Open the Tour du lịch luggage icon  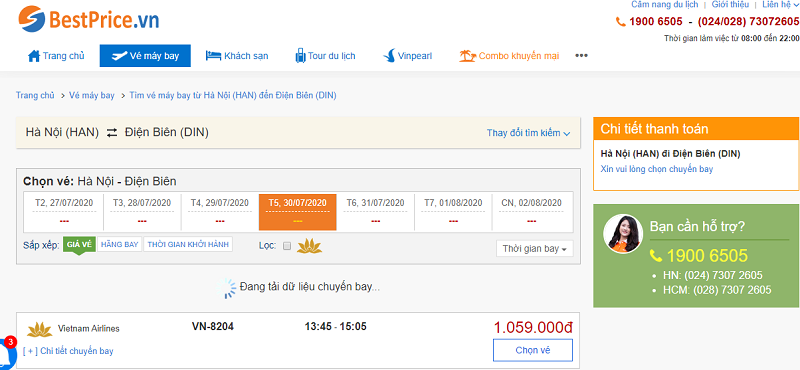300,56
